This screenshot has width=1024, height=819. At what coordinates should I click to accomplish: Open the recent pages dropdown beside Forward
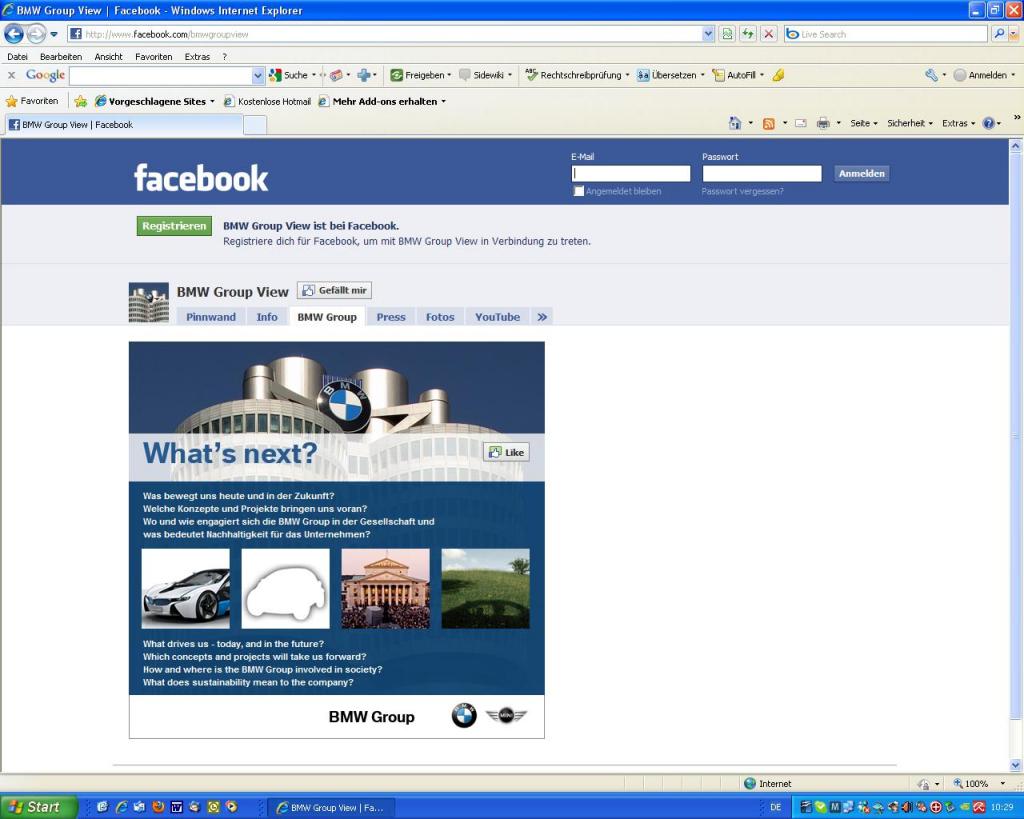(54, 34)
